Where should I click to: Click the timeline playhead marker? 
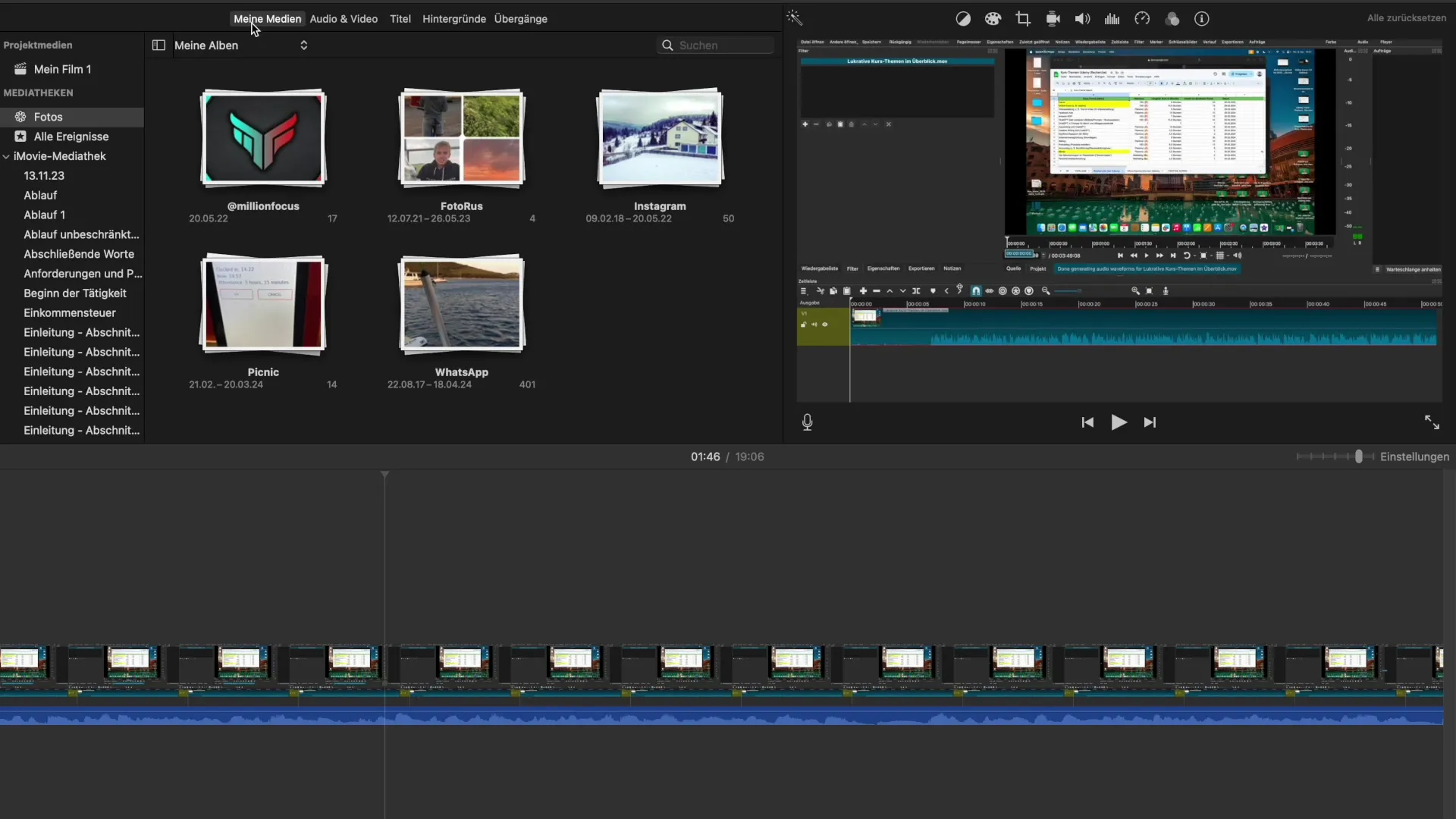pos(384,475)
